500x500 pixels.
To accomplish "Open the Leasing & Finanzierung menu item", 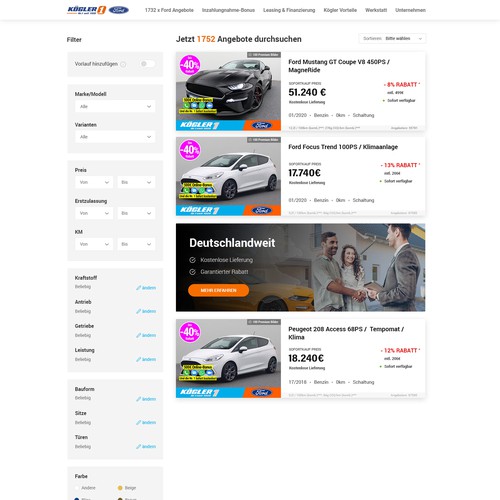I will pyautogui.click(x=289, y=10).
